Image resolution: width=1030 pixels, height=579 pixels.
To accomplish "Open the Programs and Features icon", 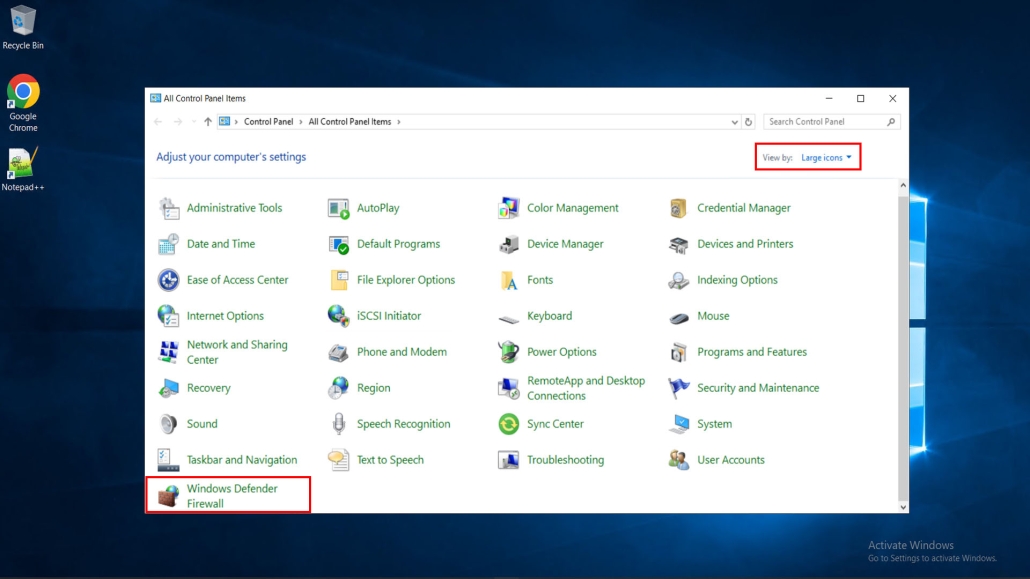I will click(x=679, y=352).
